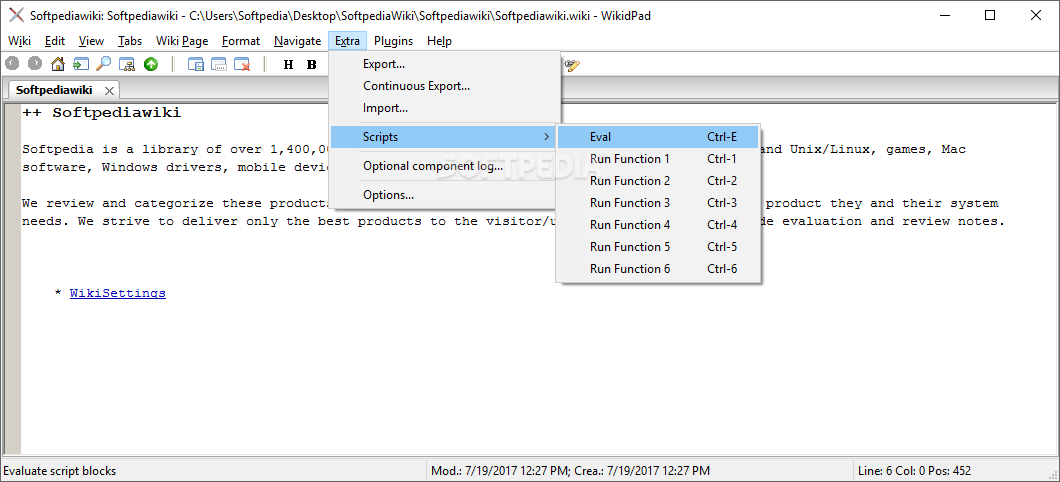Go back with the left arrow toolbar icon
Viewport: 1060px width, 482px height.
tap(12, 64)
